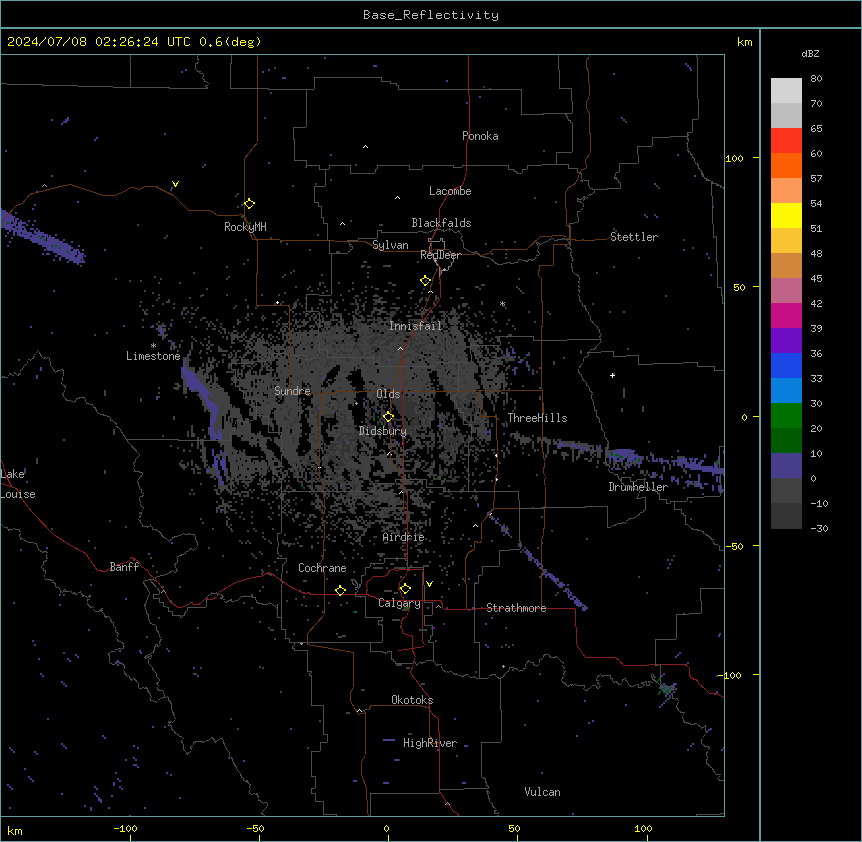Click the Base_Reflectivity title text

click(x=431, y=15)
